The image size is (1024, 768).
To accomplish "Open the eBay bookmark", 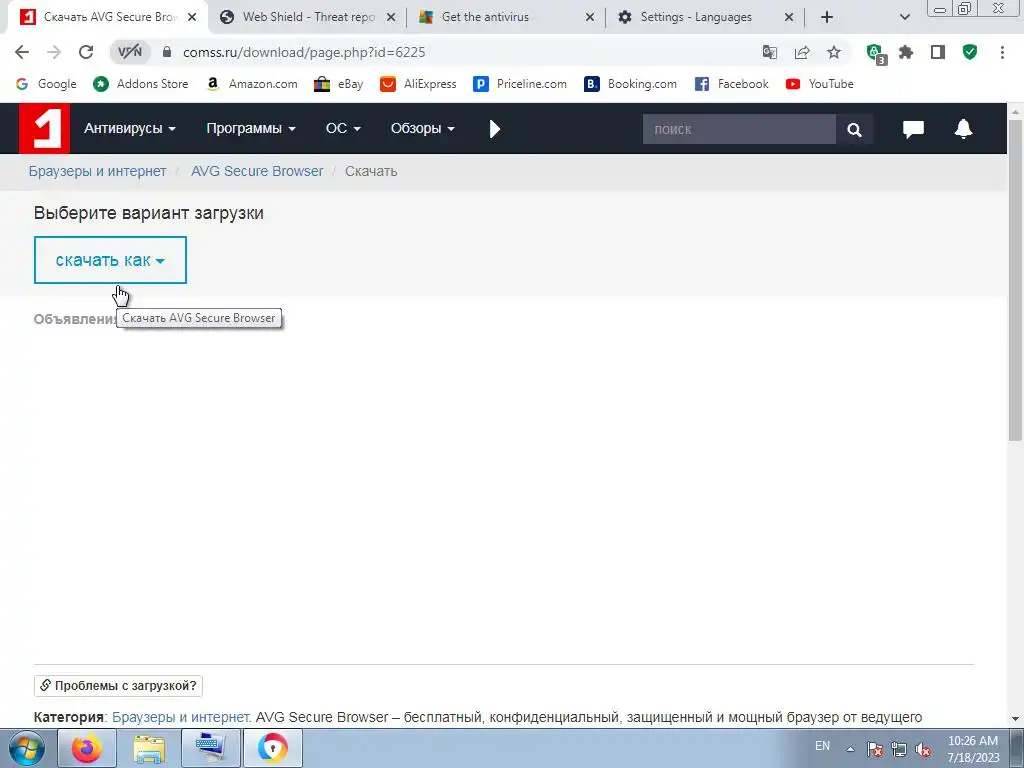I will pos(338,84).
